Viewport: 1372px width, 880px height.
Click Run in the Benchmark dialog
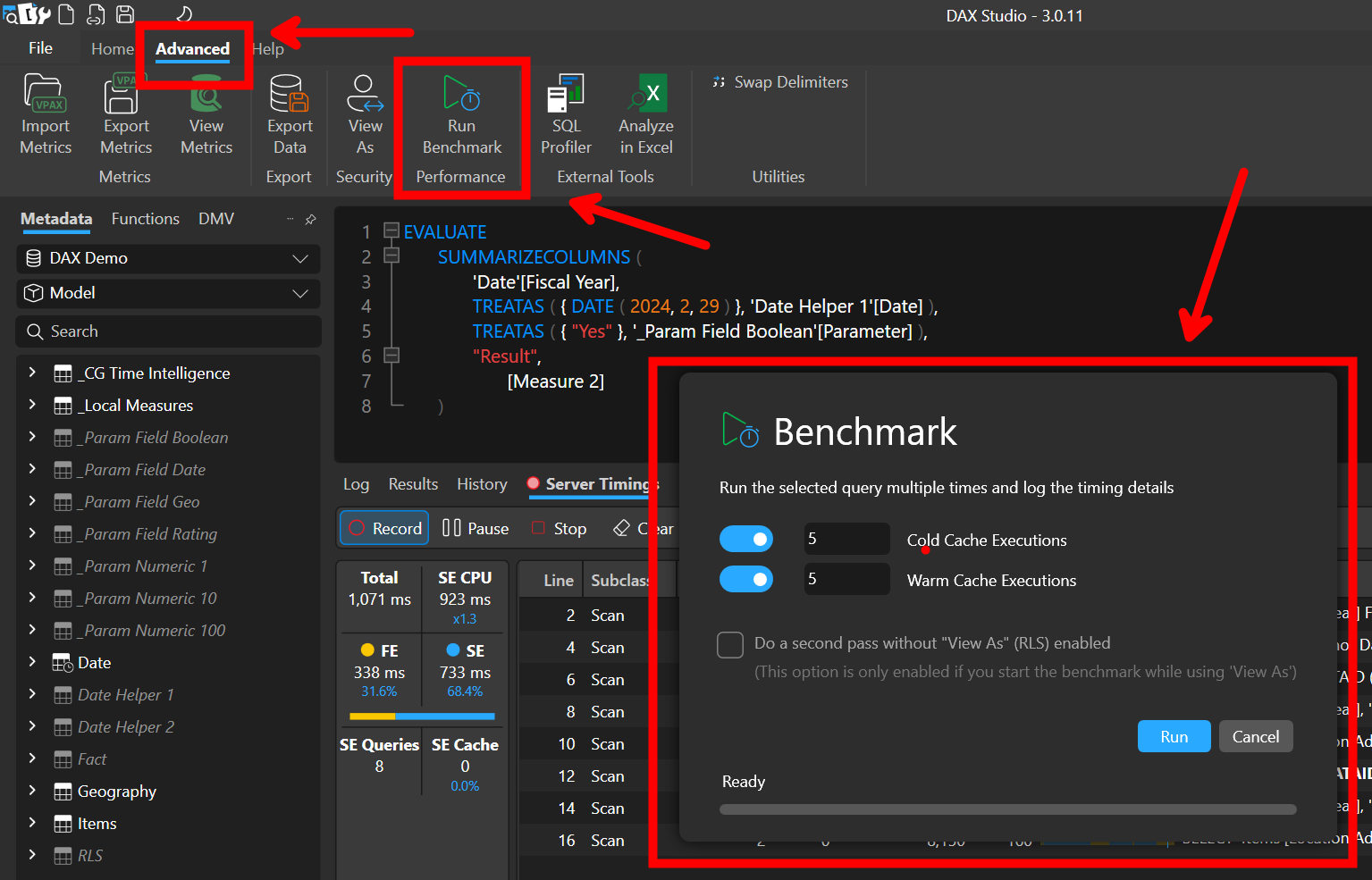pos(1174,736)
